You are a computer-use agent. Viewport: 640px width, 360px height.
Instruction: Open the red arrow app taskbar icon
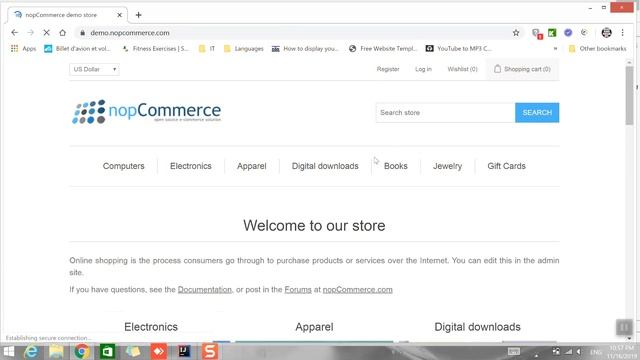click(x=158, y=351)
